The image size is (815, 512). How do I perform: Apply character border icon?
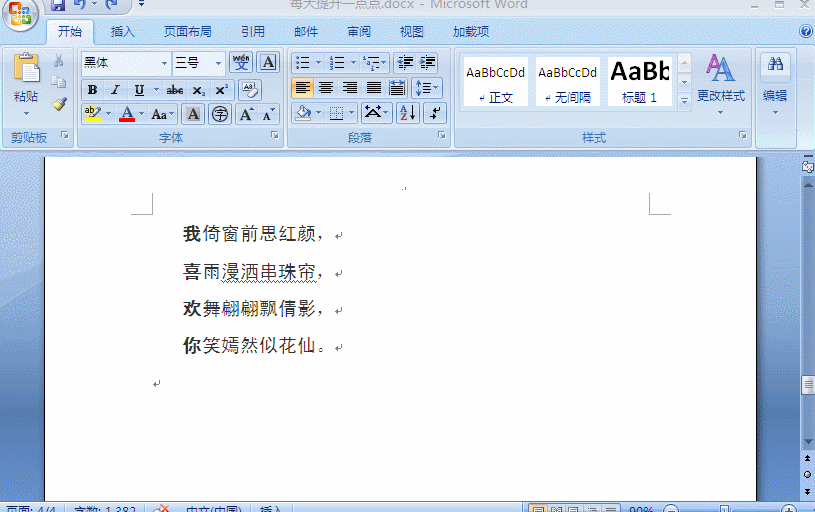pos(268,63)
